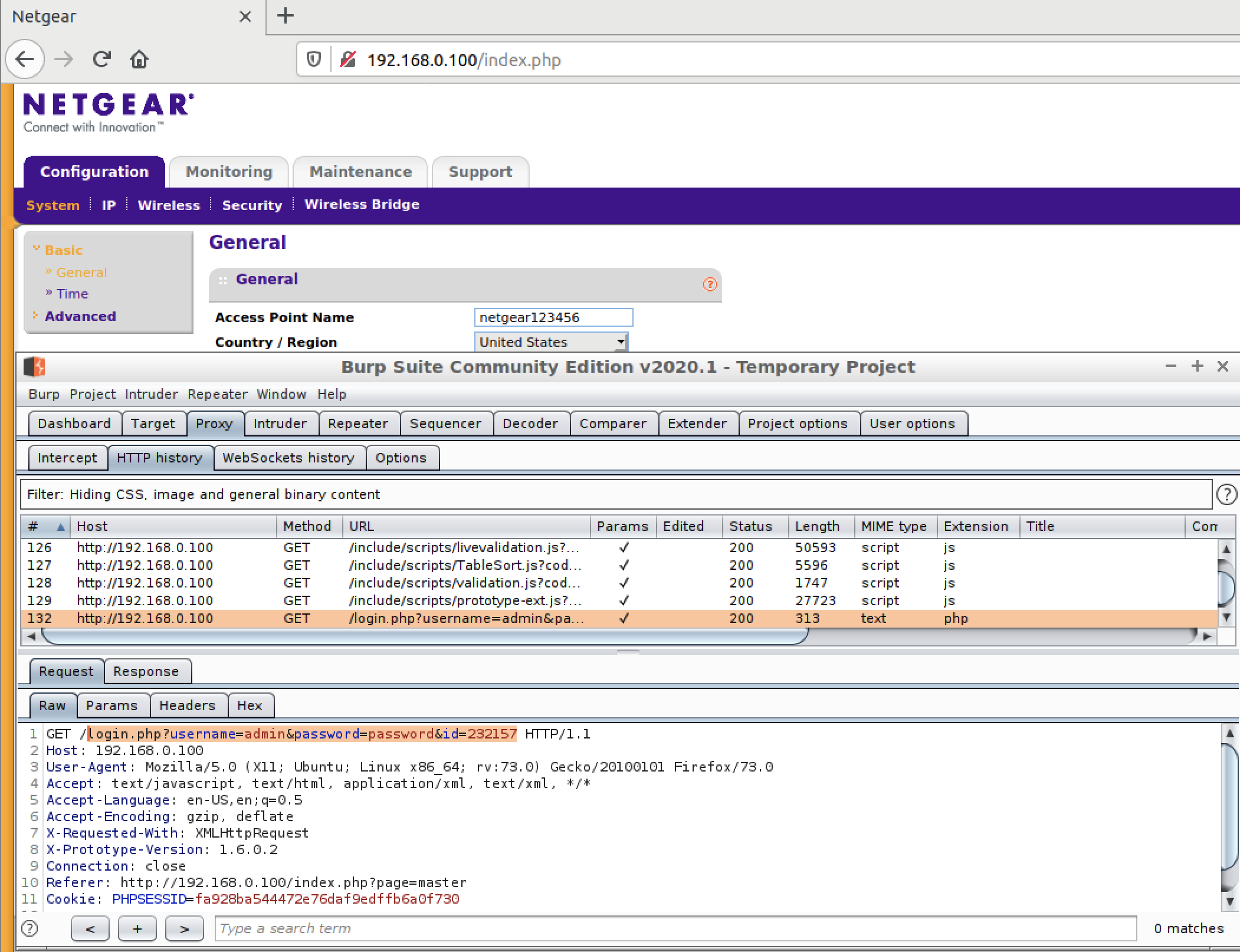Open a new browser tab
The height and width of the screenshot is (952, 1240).
(x=286, y=16)
